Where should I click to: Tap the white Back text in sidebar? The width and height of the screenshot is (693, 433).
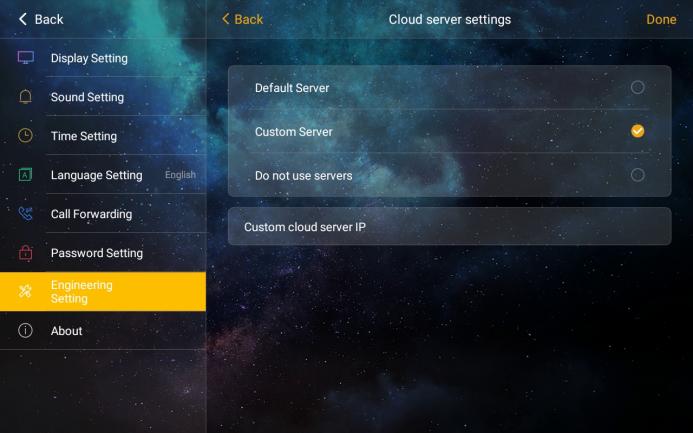pos(49,19)
